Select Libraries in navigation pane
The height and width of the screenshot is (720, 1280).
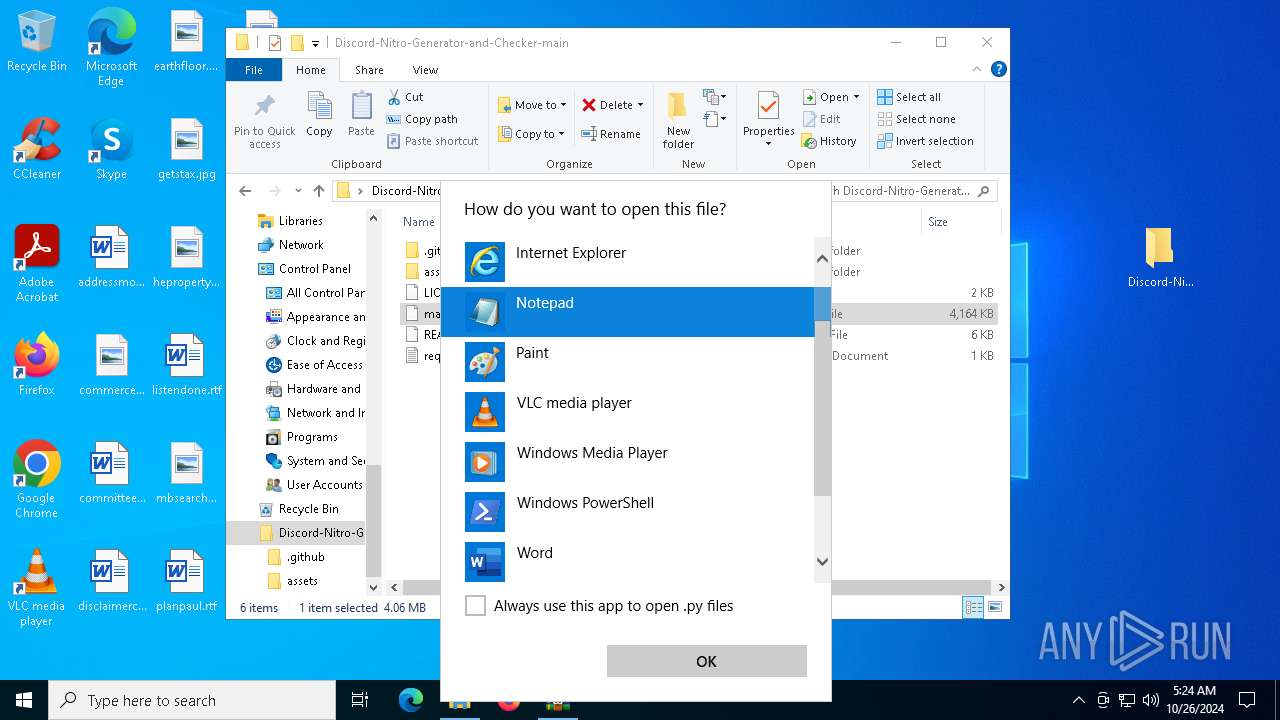tap(300, 221)
